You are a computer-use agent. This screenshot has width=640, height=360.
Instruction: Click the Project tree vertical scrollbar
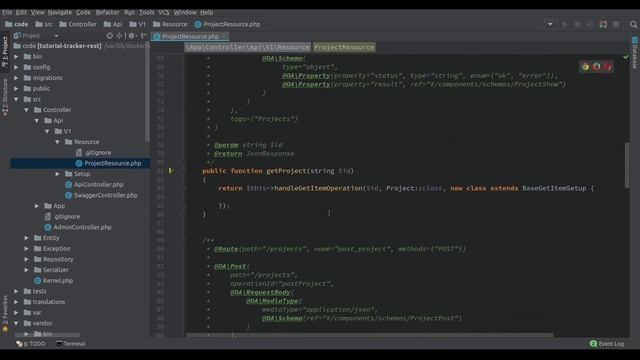click(x=147, y=92)
